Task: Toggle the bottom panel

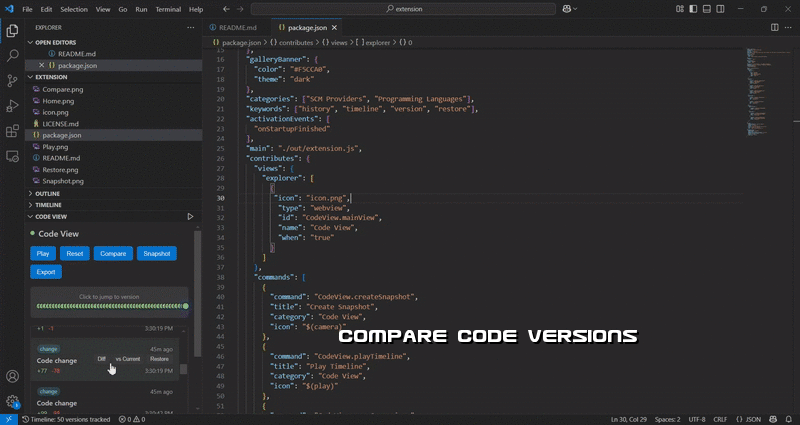Action: coord(707,9)
